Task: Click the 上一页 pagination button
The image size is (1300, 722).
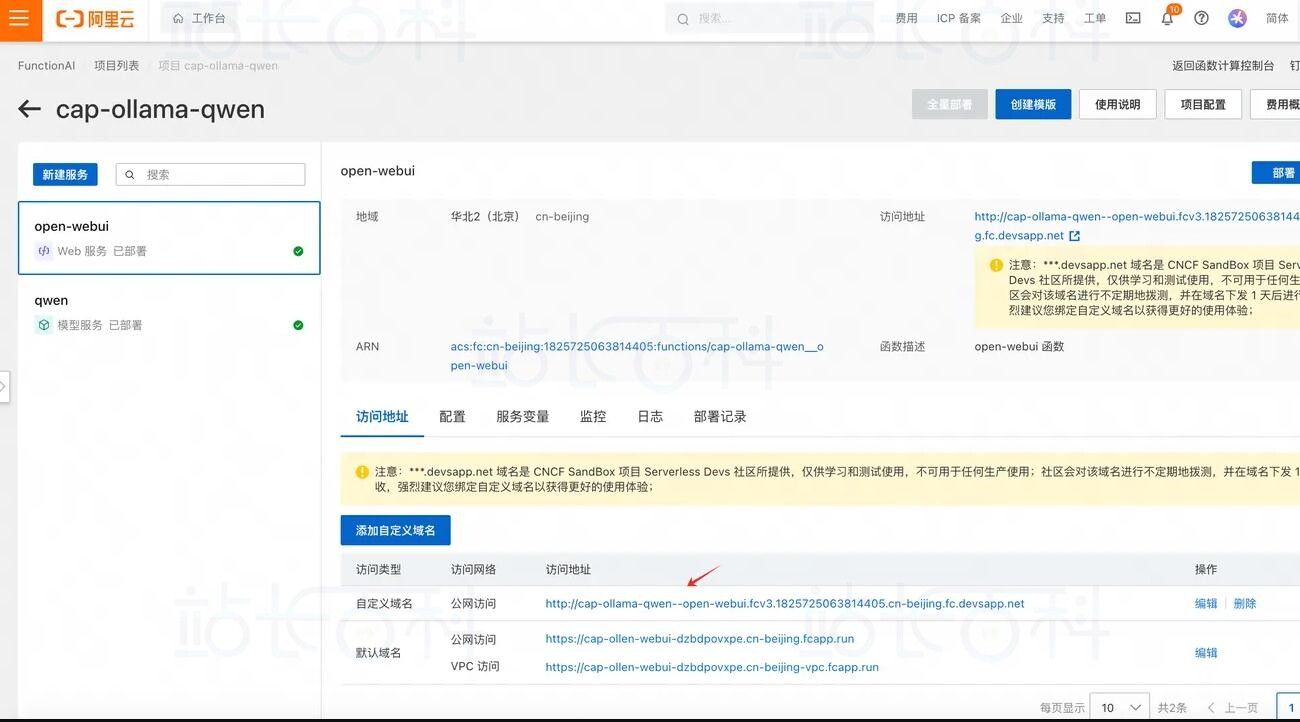Action: point(1233,707)
